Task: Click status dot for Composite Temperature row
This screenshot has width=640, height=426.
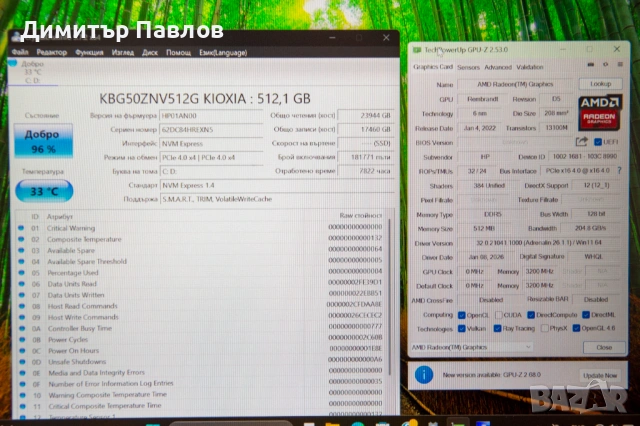Action: (21, 239)
